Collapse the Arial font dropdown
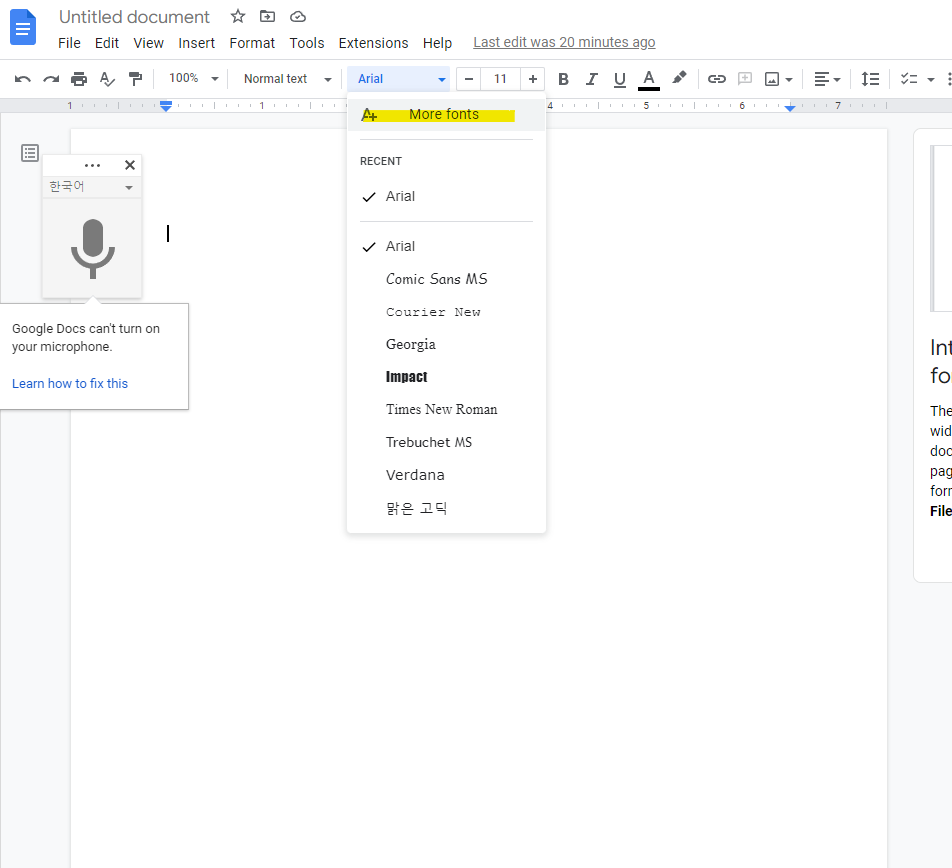This screenshot has height=868, width=952. (398, 79)
